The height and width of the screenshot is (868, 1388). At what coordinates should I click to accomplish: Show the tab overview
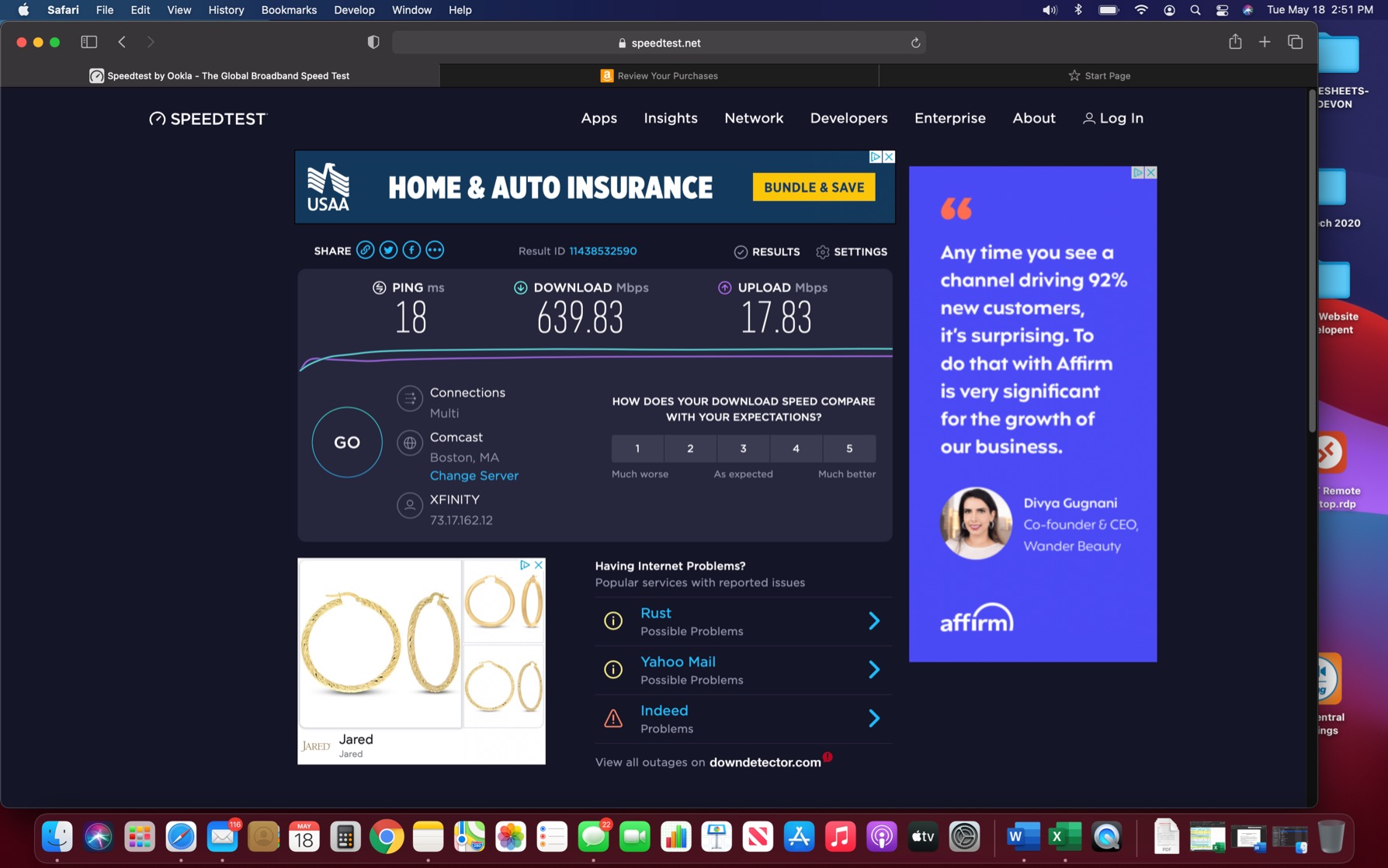click(1295, 42)
